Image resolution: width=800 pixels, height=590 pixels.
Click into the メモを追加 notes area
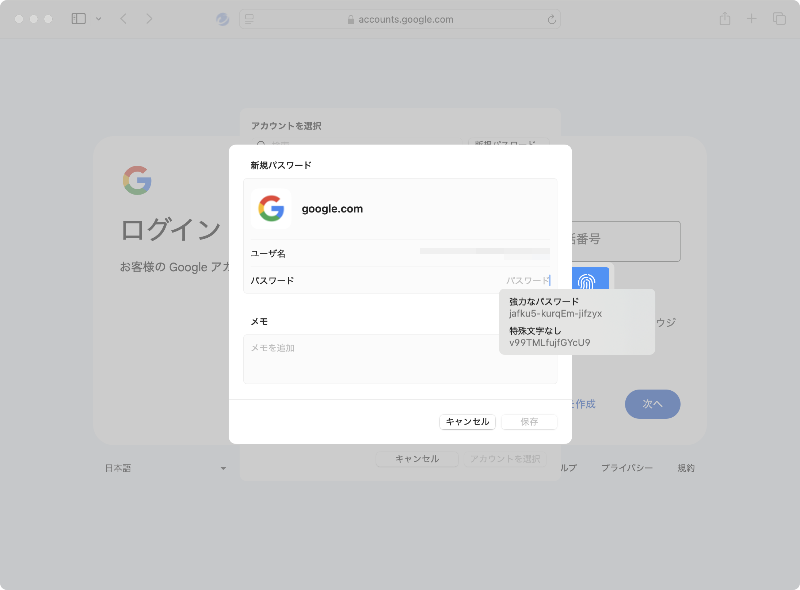click(x=400, y=359)
